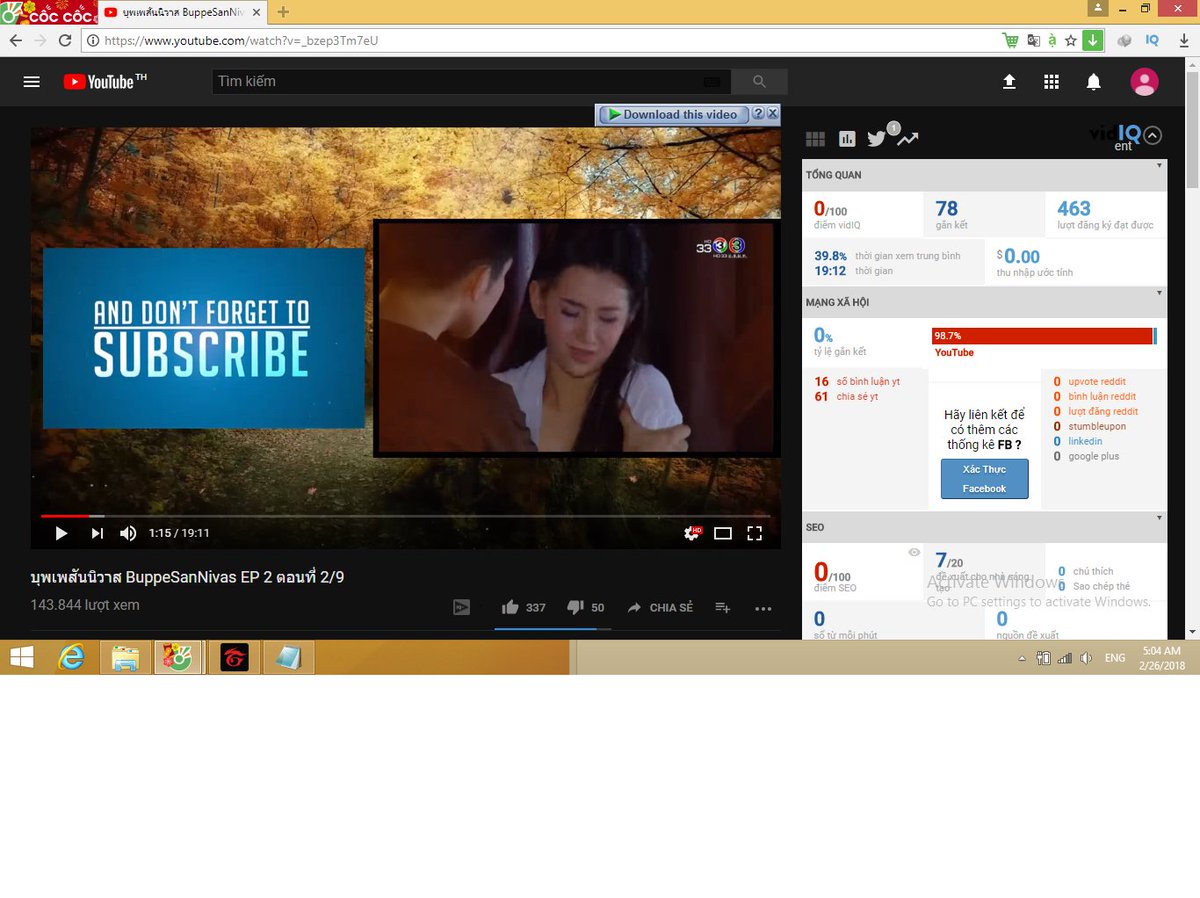Add video to a playlist
Screen dimensions: 1200x898
point(723,607)
